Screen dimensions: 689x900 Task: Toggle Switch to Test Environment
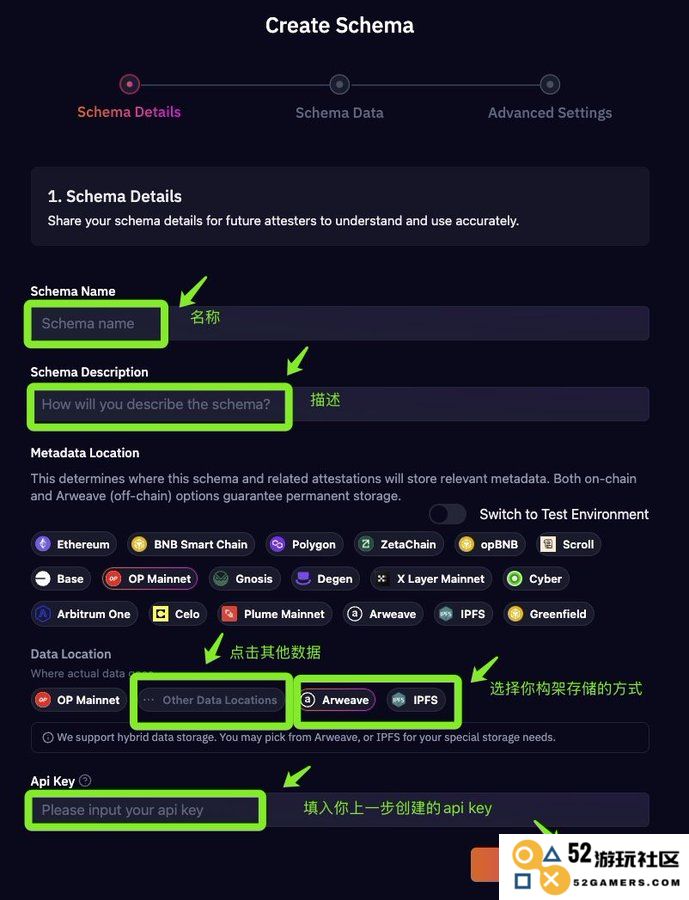(x=447, y=514)
